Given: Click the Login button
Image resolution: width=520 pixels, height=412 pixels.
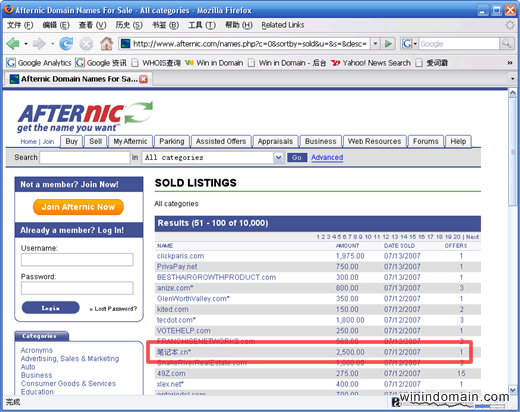Looking at the screenshot, I should [51, 308].
